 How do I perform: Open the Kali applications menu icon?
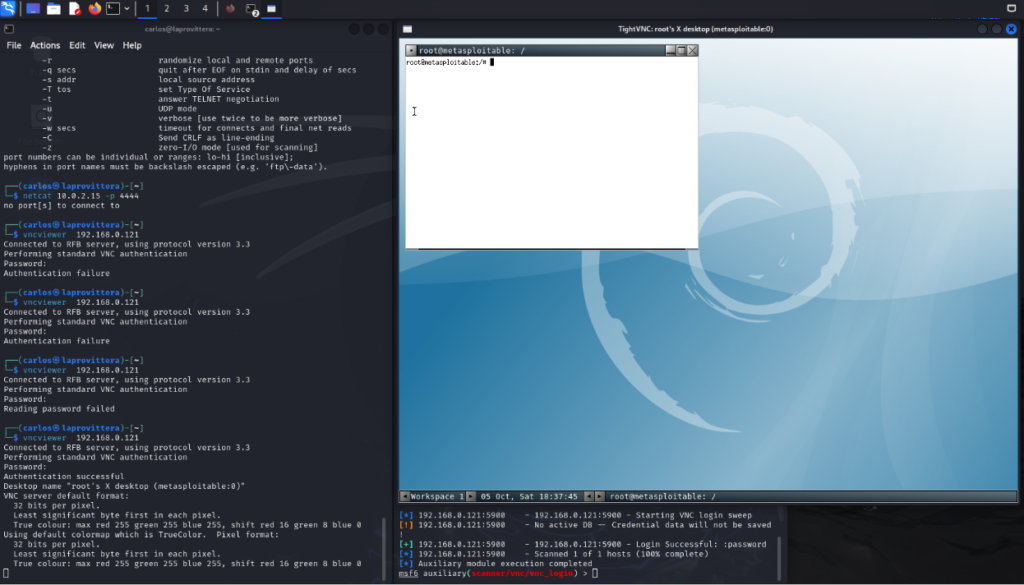[x=8, y=8]
